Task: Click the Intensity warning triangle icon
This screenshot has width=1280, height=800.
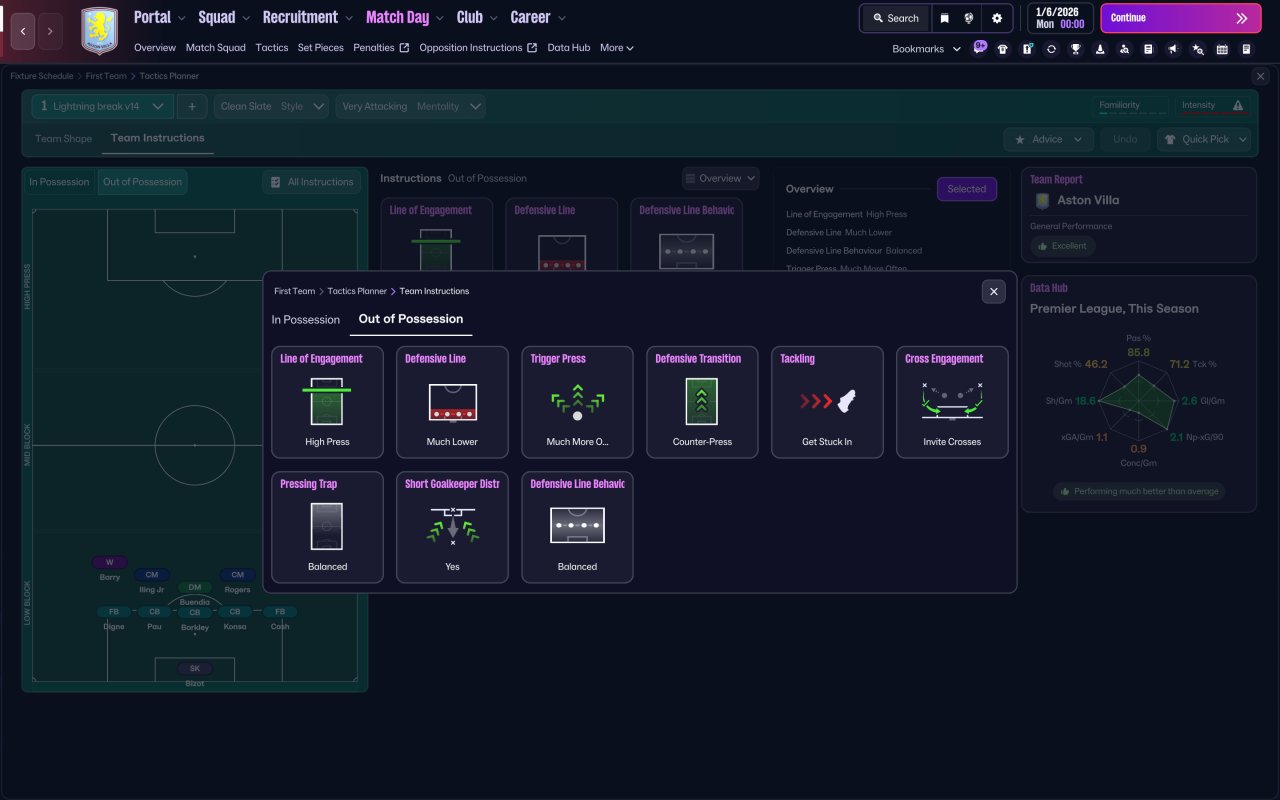Action: tap(1238, 105)
